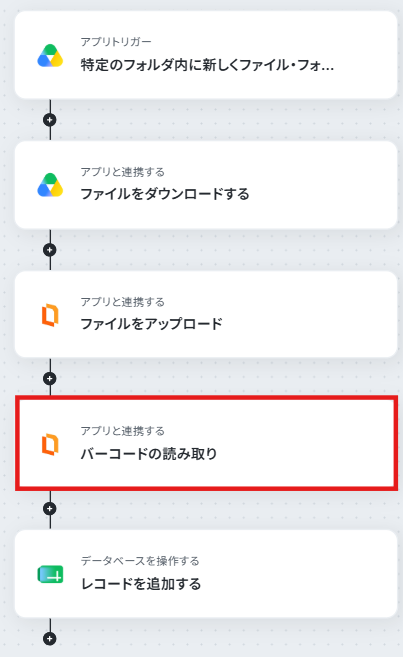Click アプリと連携する label above ファイルをアップロード
The height and width of the screenshot is (657, 403).
coord(123,302)
